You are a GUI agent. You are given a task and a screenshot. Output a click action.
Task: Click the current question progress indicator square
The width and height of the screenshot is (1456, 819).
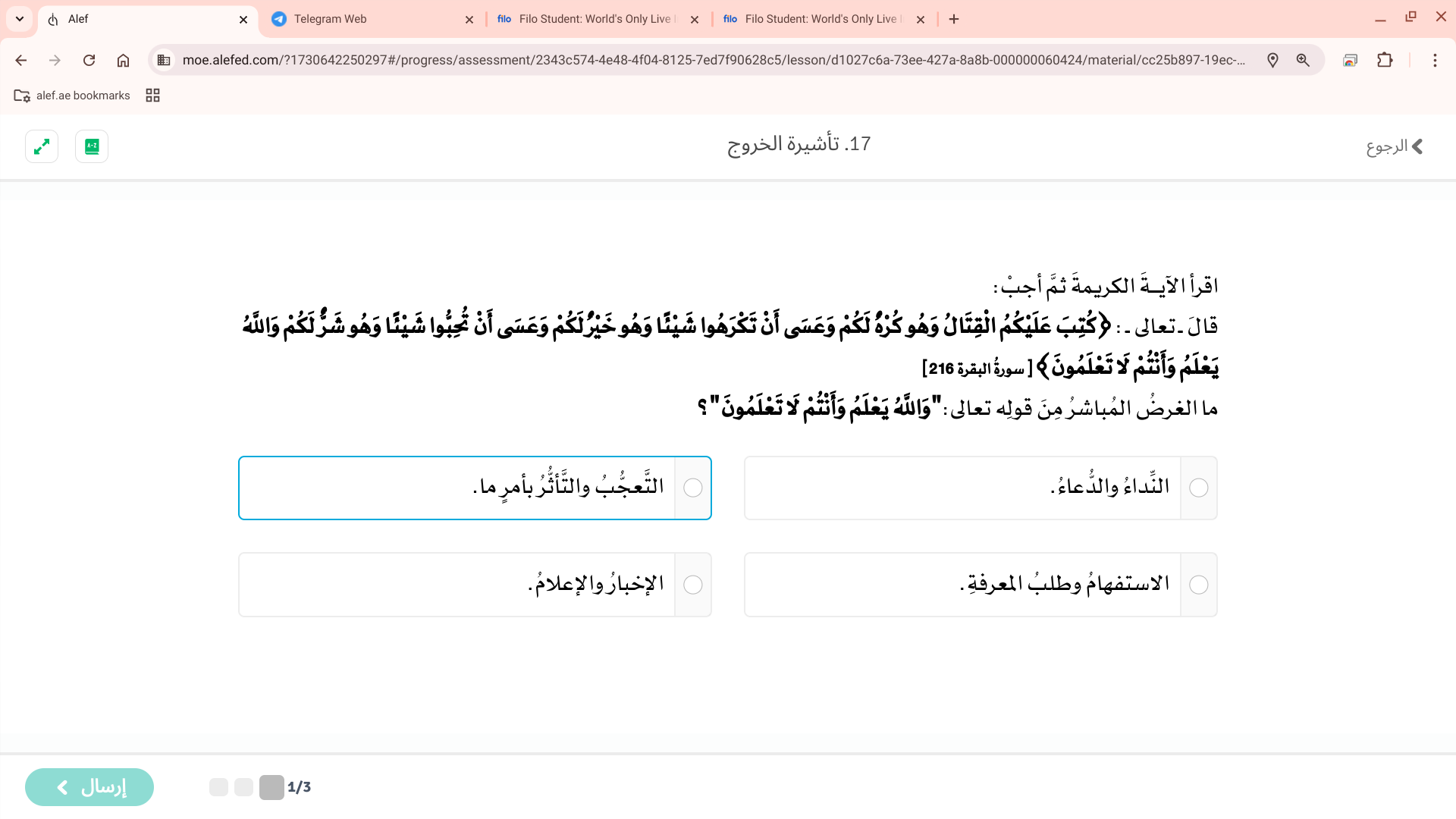coord(271,787)
